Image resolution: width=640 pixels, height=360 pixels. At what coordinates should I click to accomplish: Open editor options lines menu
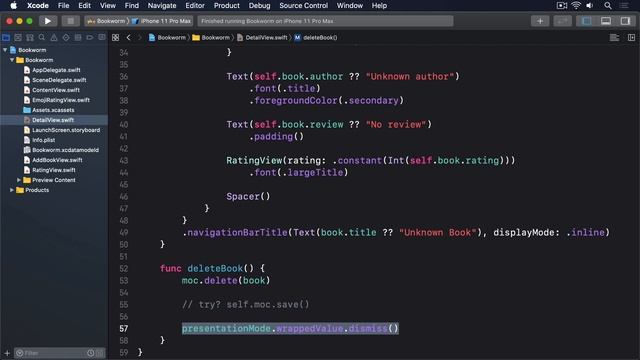click(x=614, y=38)
